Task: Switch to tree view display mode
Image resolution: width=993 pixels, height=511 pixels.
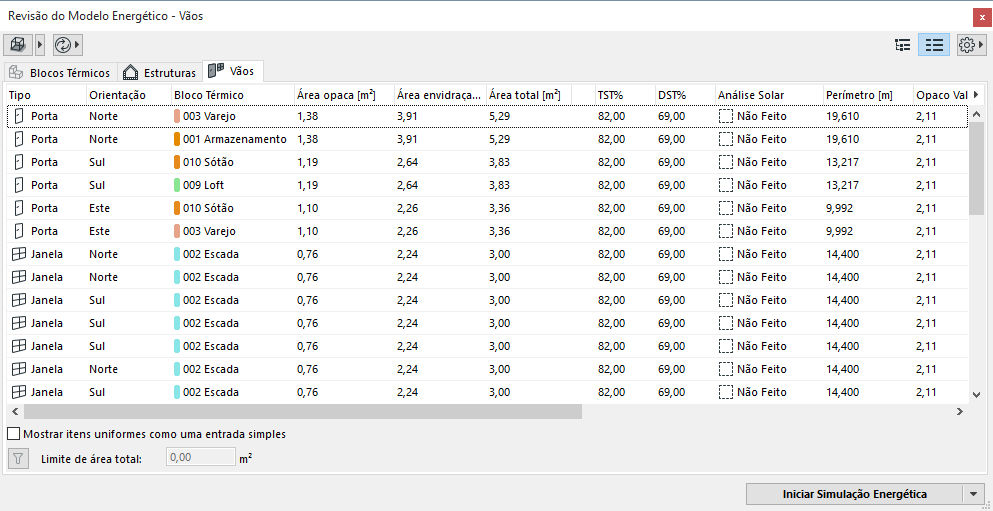Action: tap(903, 45)
